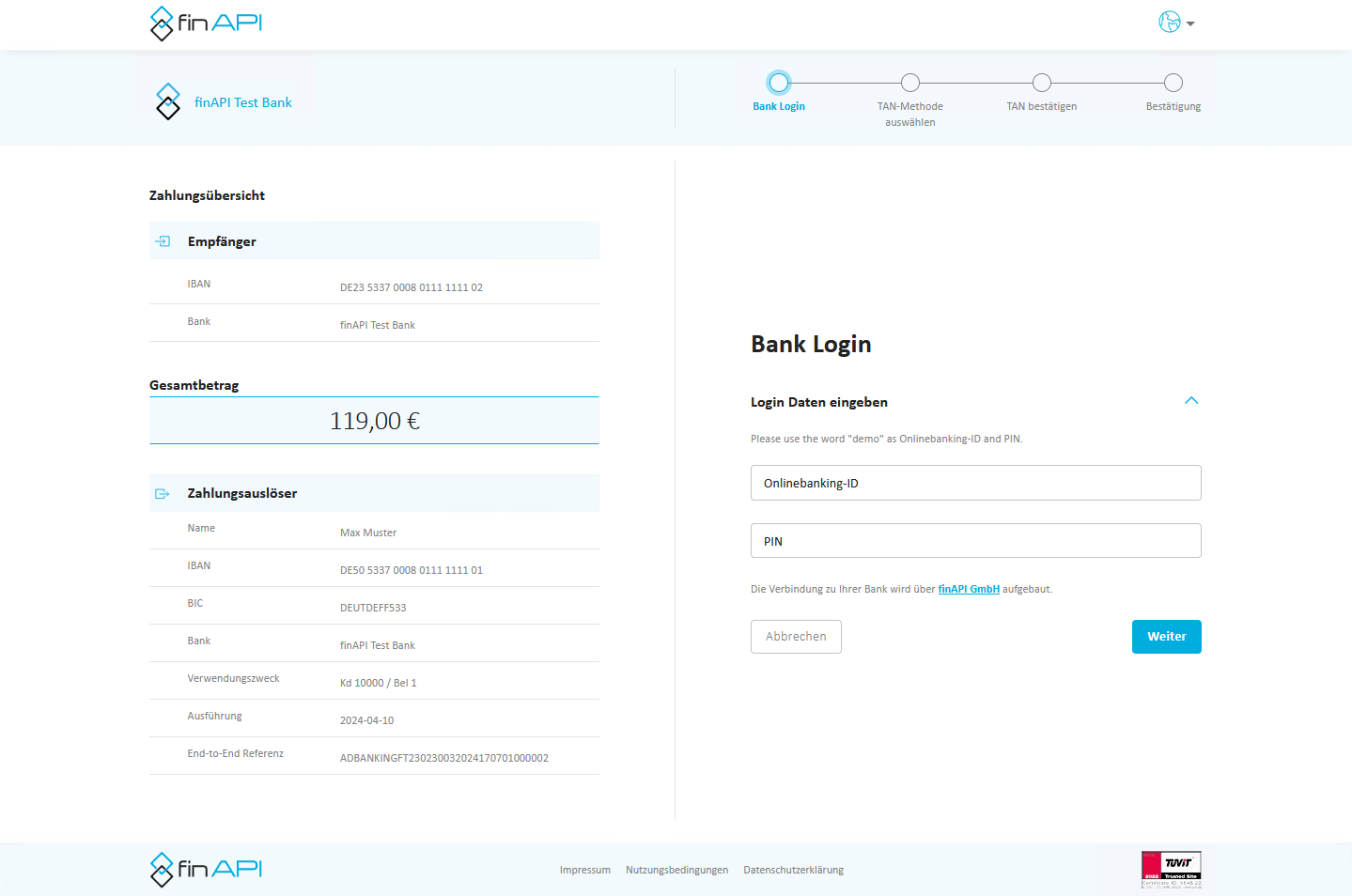Collapse the Login Daten eingeben section
This screenshot has height=896, width=1352.
1191,401
